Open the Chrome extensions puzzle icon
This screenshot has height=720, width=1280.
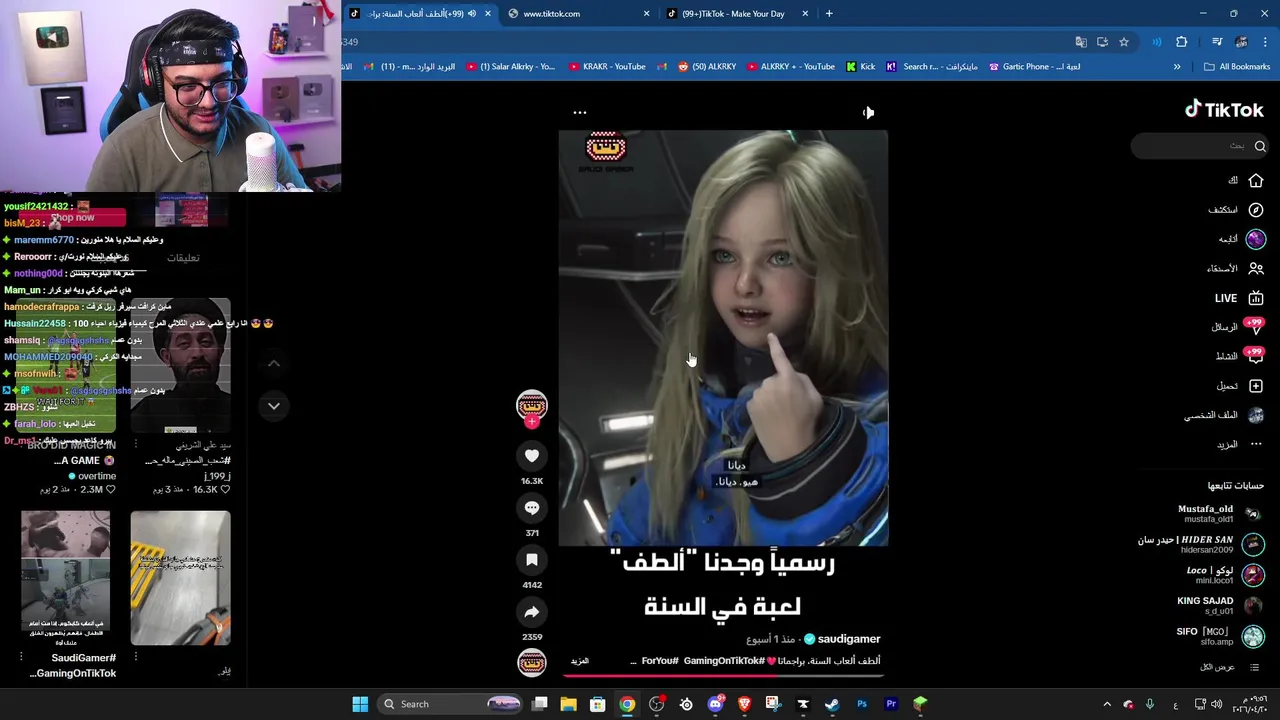(1182, 42)
